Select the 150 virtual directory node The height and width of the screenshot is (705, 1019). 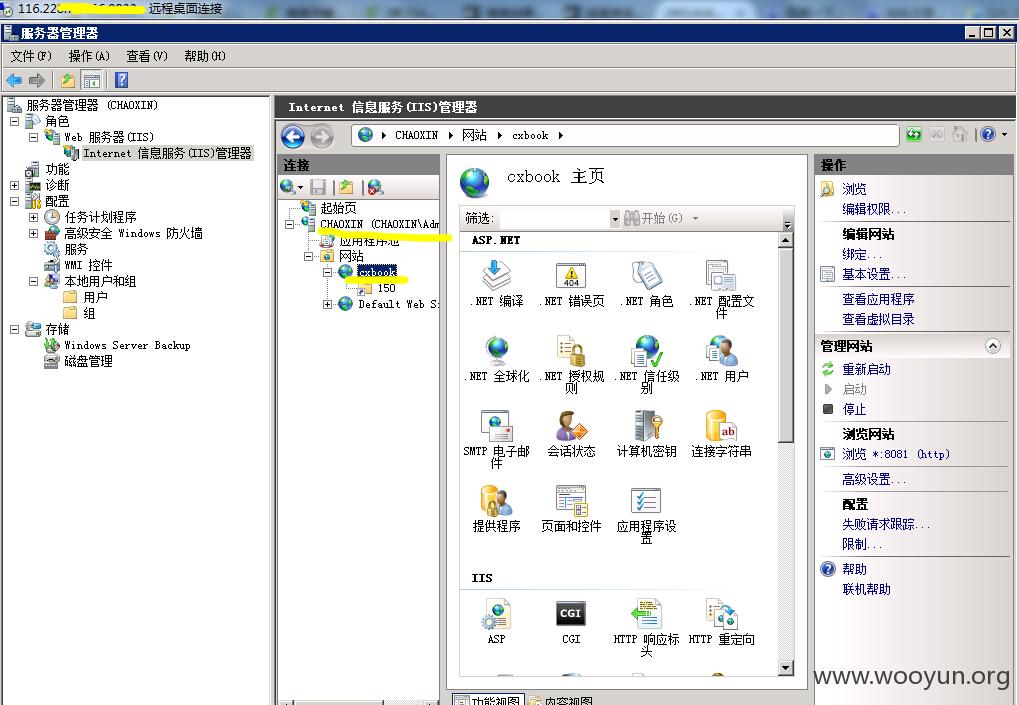click(386, 288)
